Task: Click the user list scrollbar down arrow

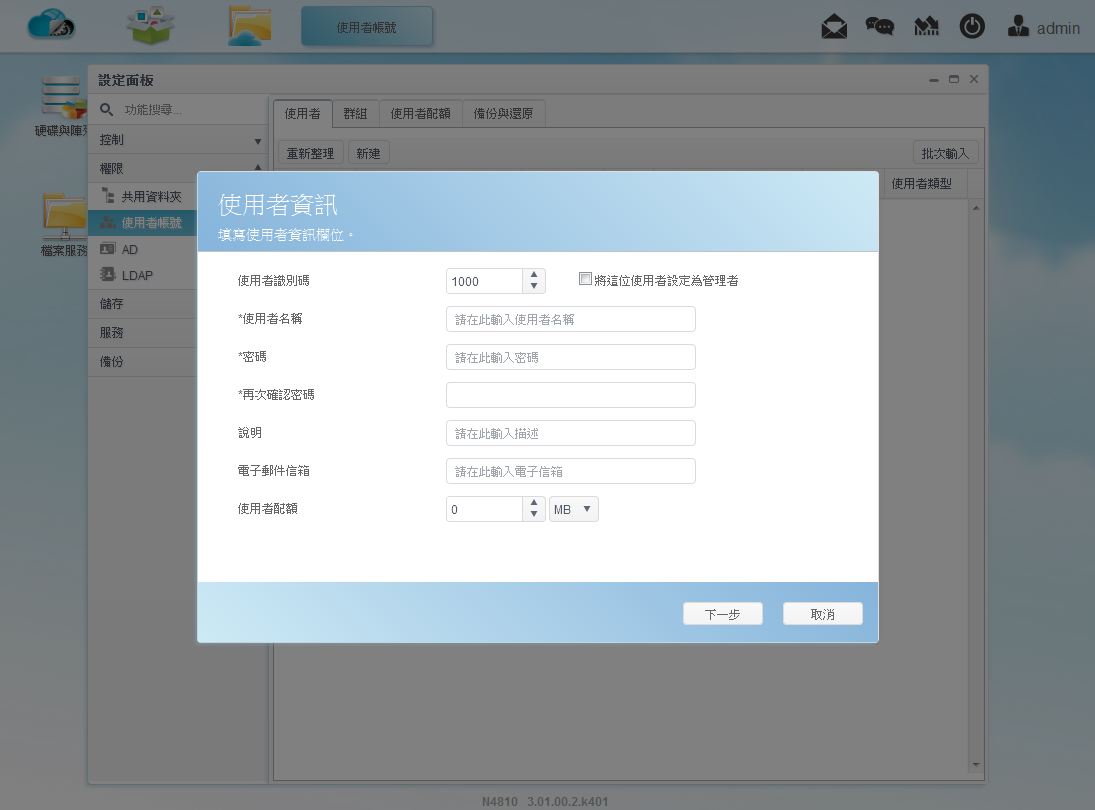Action: point(976,765)
